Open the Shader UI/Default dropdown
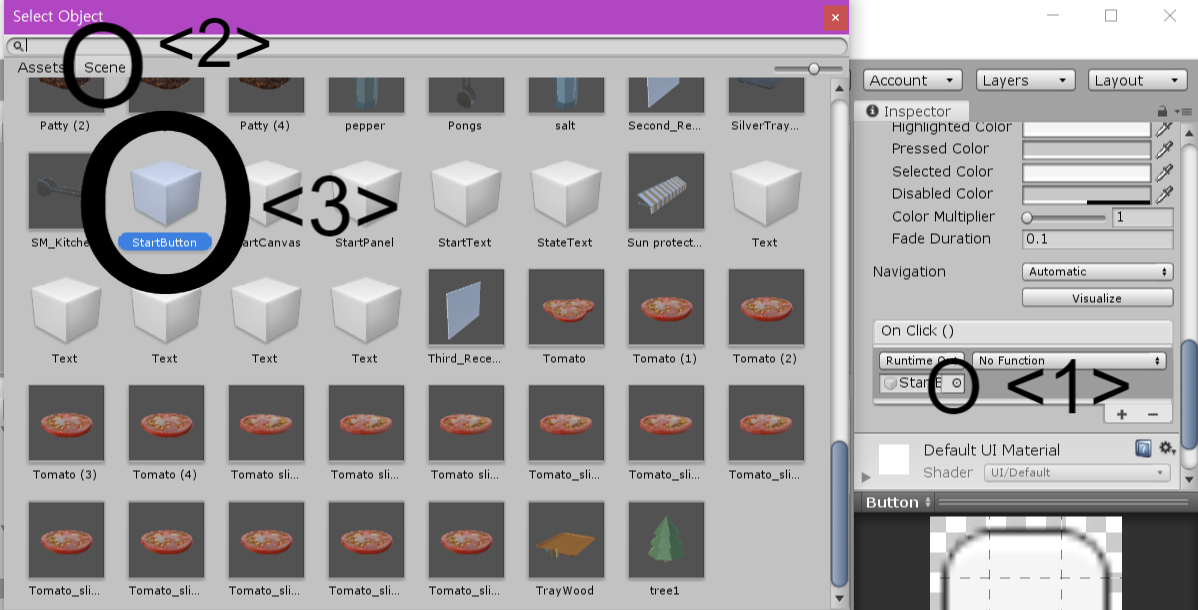 tap(1077, 472)
